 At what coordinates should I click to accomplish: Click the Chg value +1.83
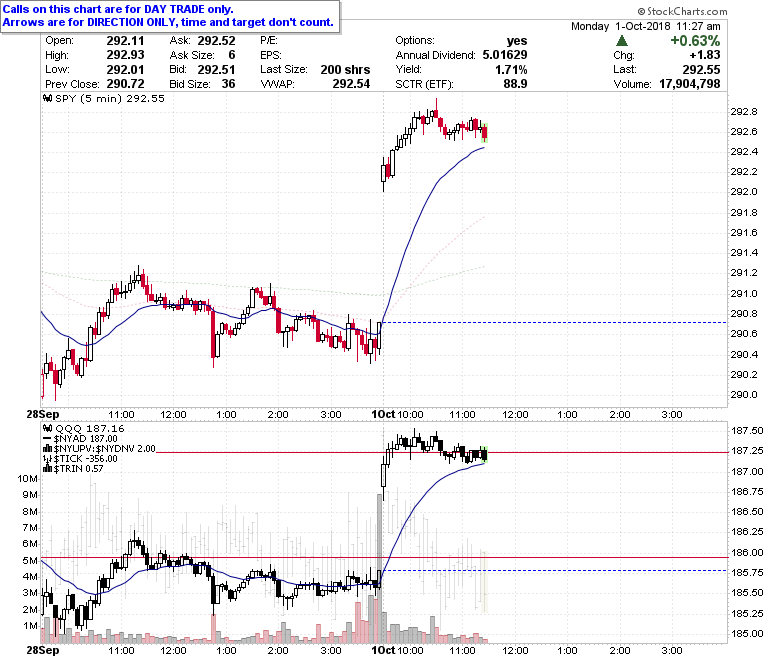coord(705,55)
